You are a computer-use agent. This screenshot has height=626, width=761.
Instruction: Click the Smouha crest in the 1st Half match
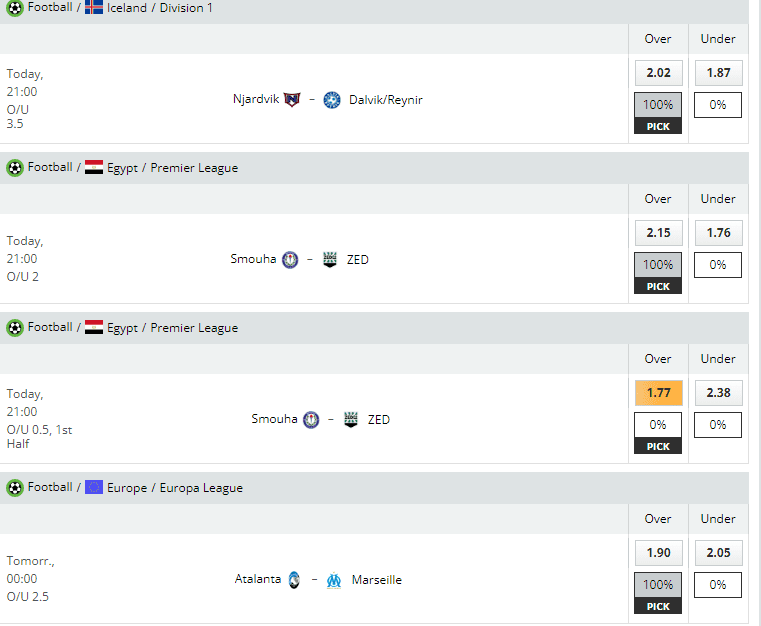tap(311, 420)
